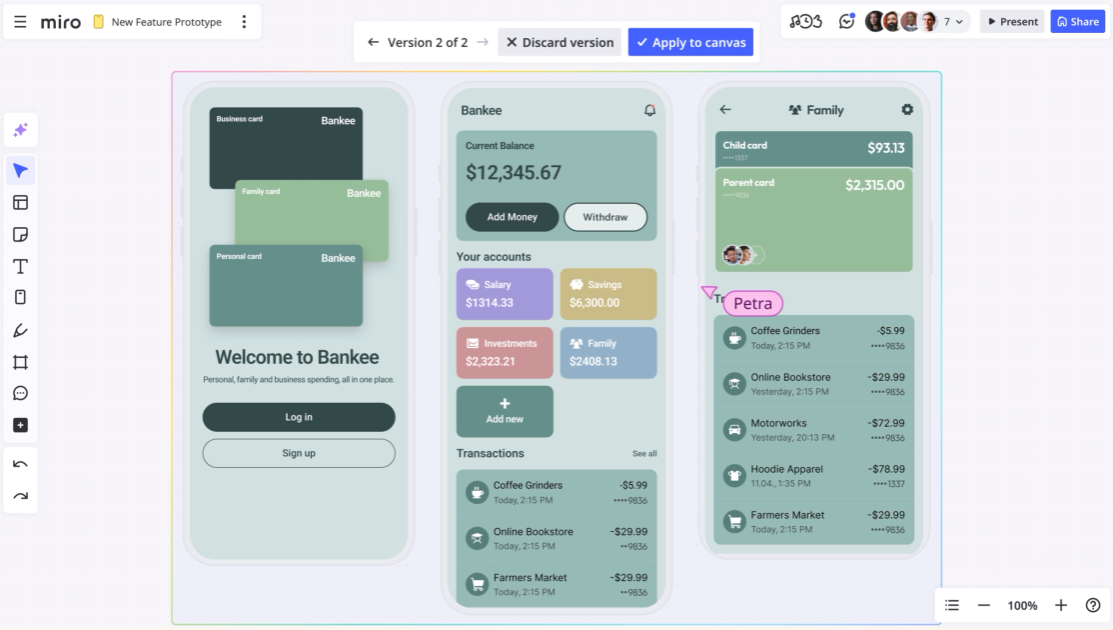Open the frames list panel

952,605
